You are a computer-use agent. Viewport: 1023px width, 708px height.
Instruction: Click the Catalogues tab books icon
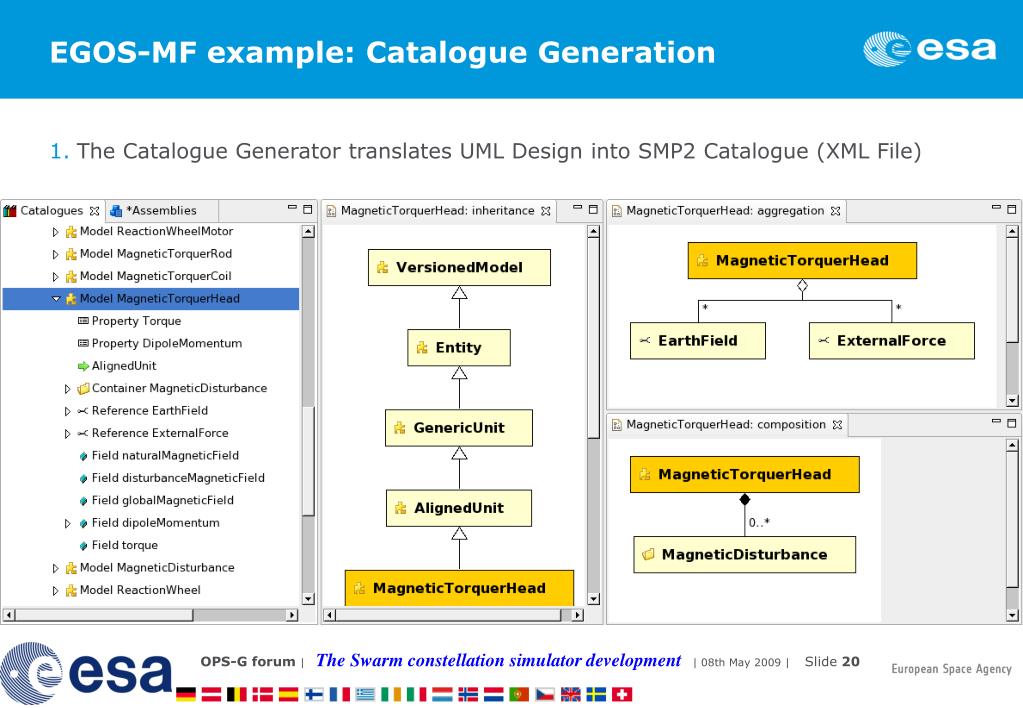click(x=10, y=211)
